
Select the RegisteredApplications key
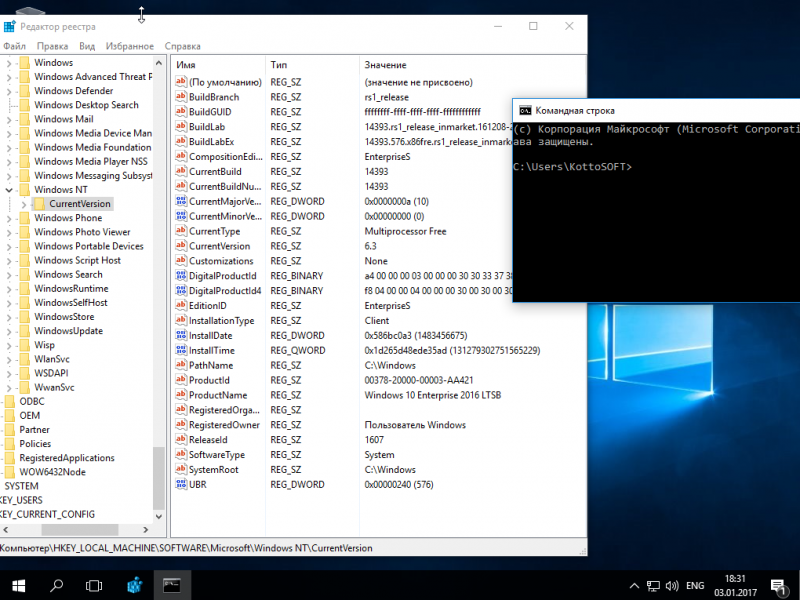coord(67,458)
